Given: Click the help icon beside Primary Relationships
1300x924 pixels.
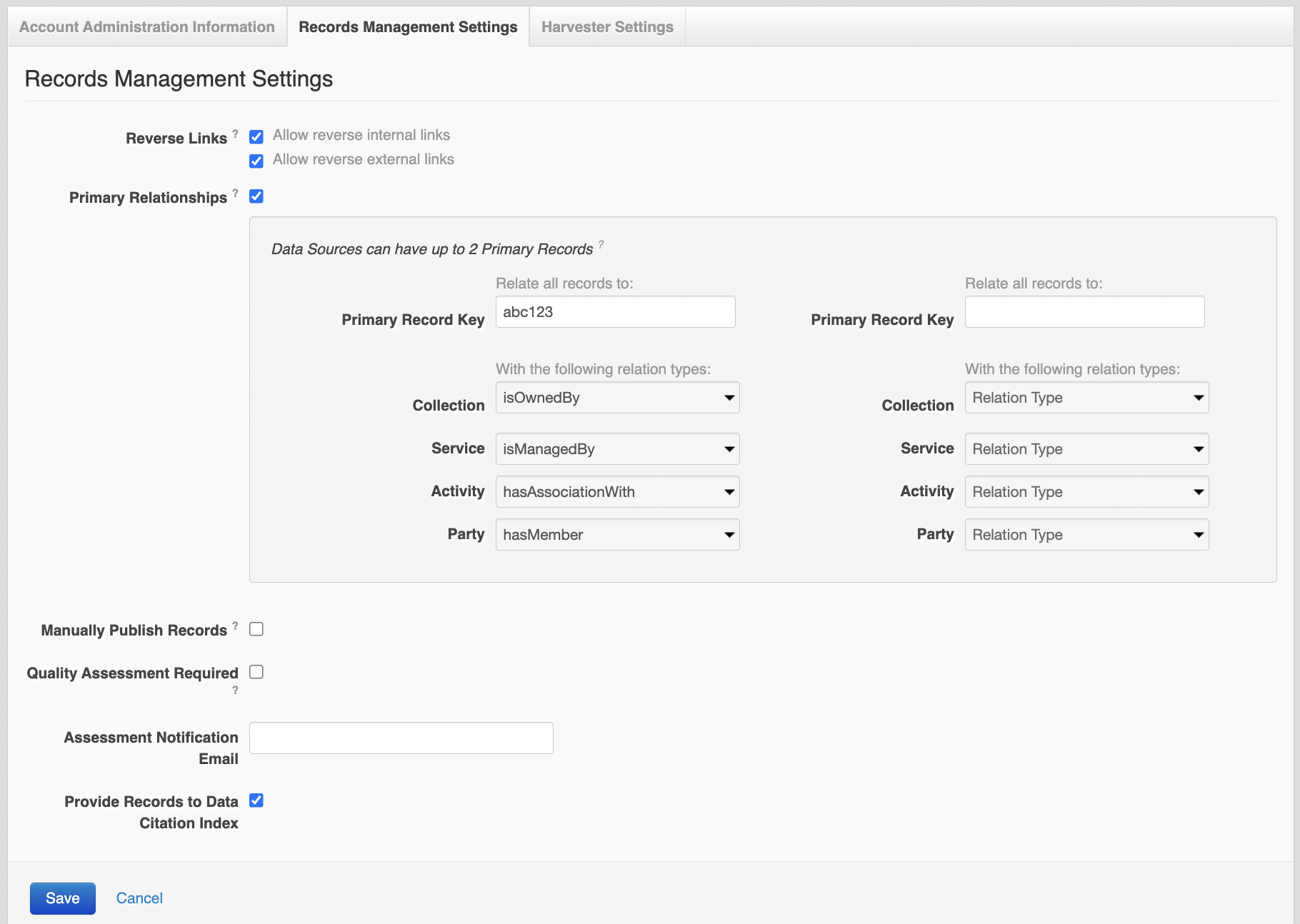Looking at the screenshot, I should coord(236,193).
